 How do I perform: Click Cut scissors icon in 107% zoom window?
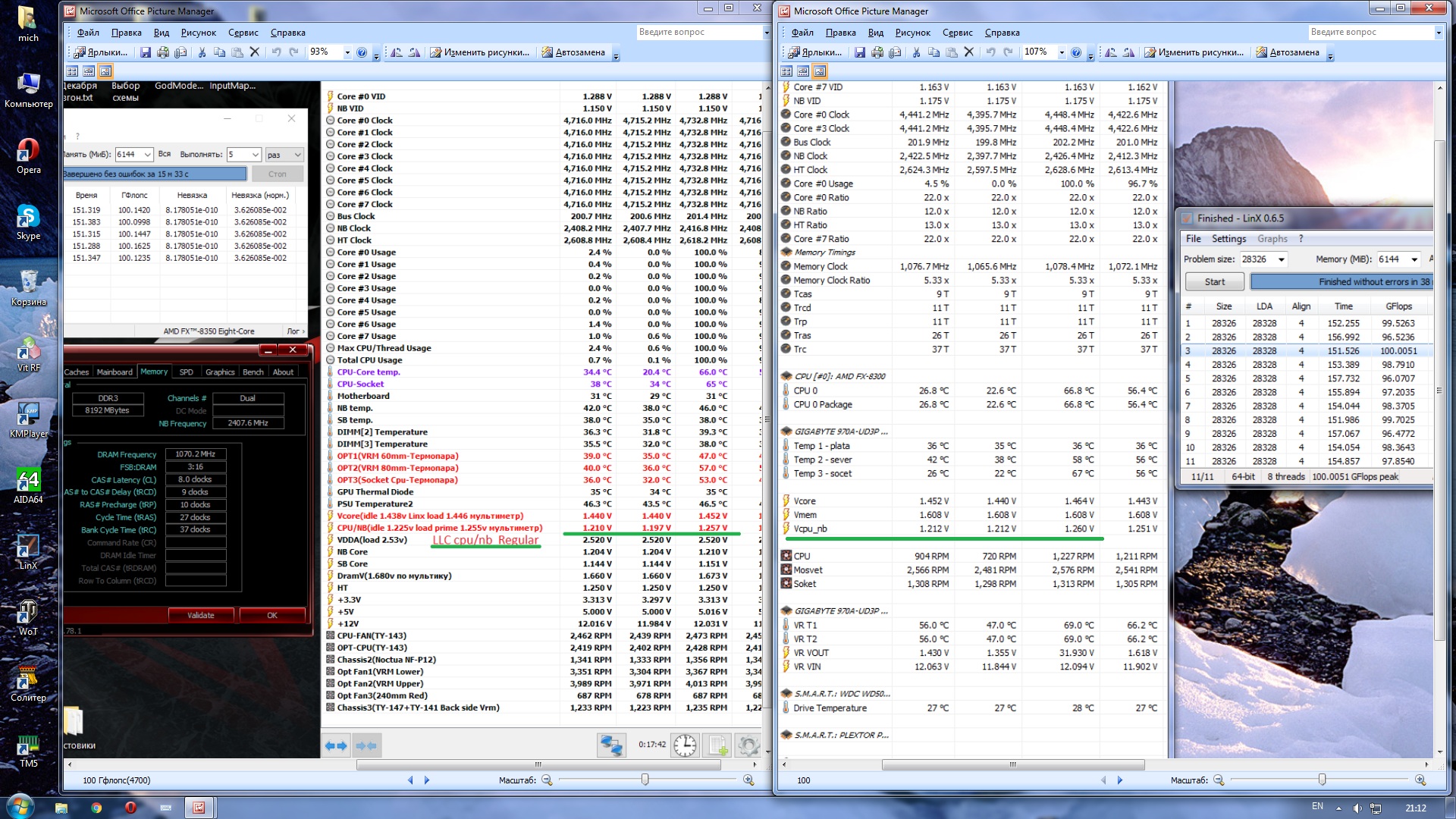tap(916, 52)
